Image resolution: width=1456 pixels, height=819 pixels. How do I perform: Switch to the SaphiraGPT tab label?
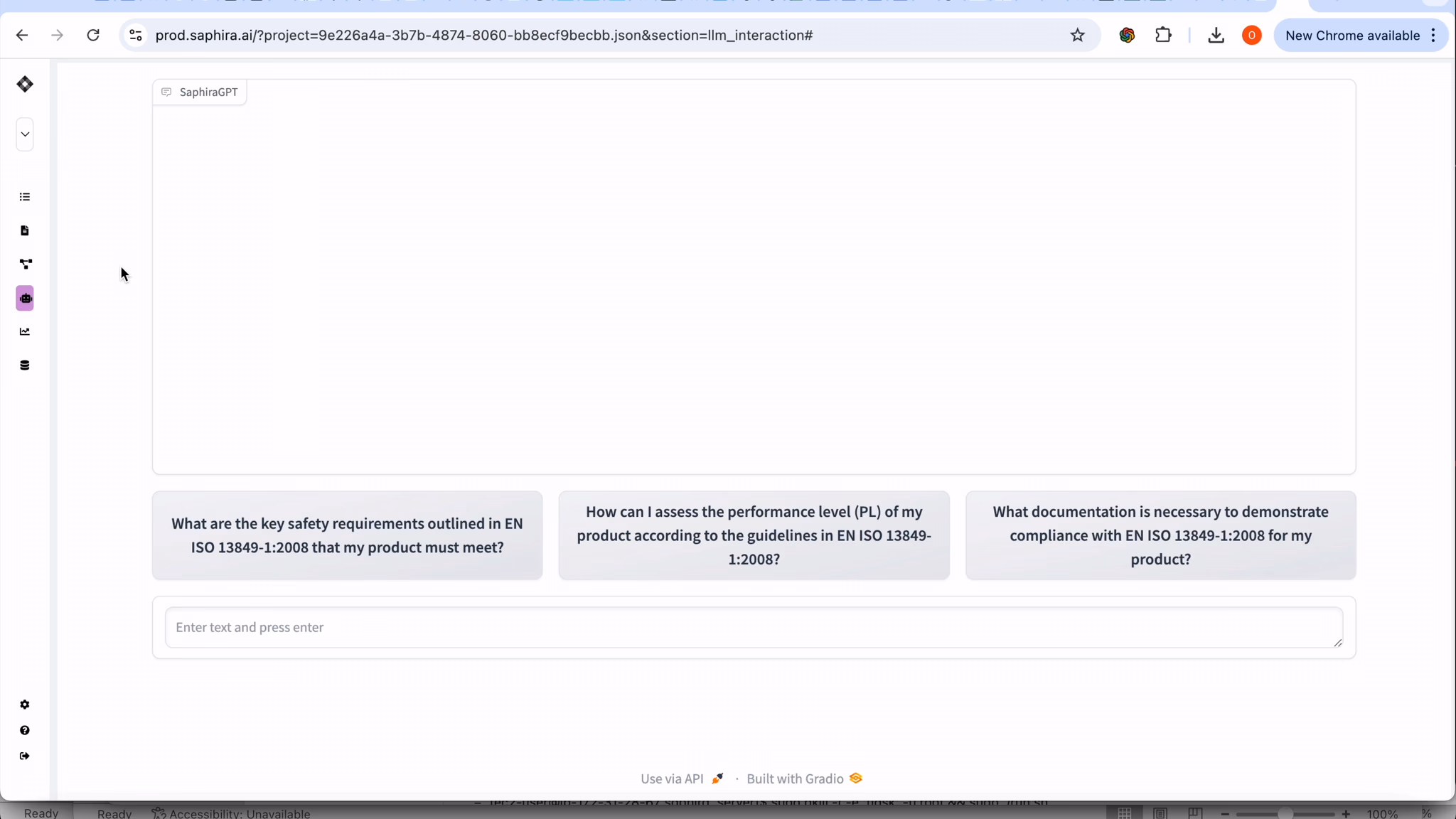(x=200, y=92)
